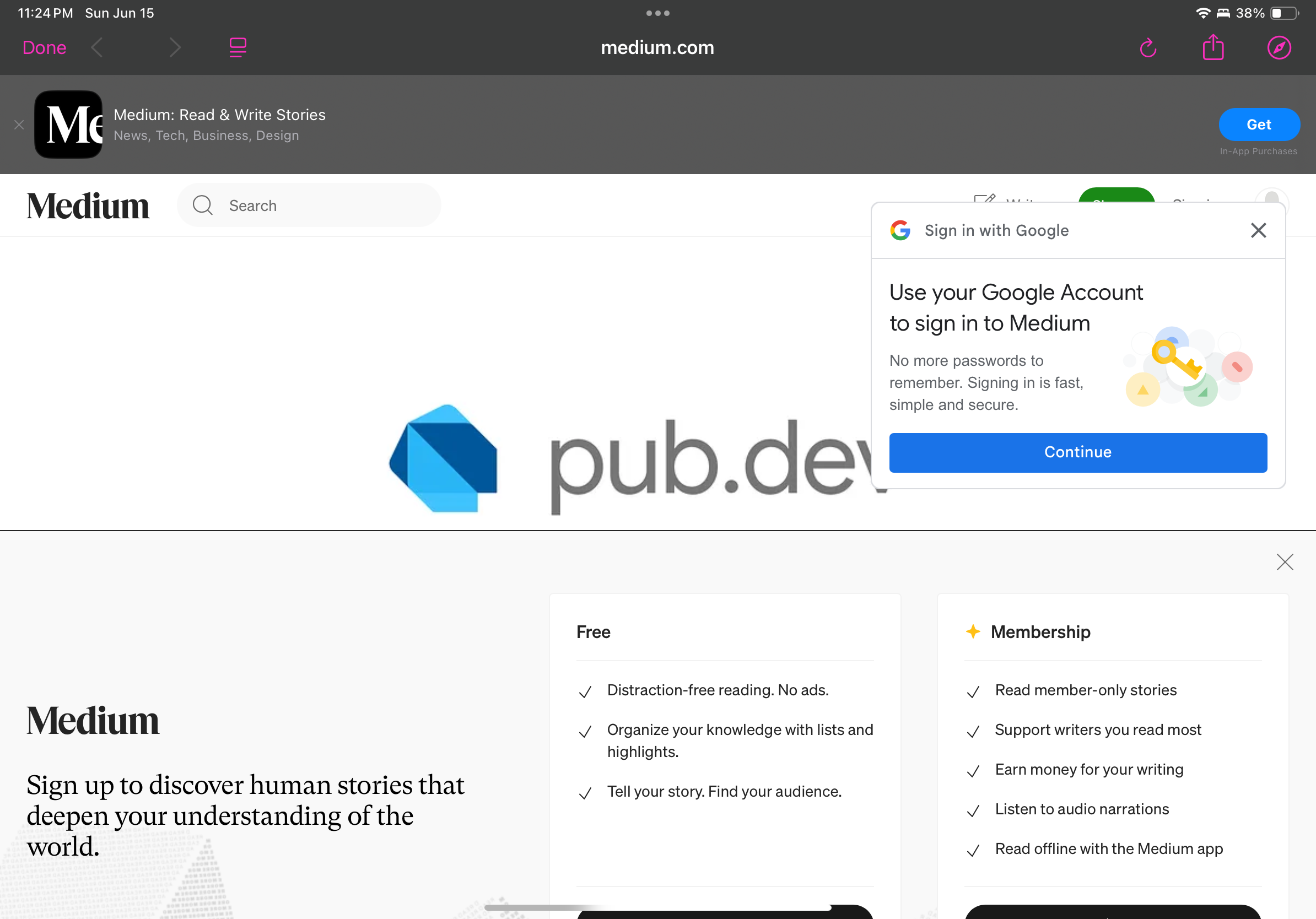Open the three-dot multitasking menu

[x=657, y=13]
